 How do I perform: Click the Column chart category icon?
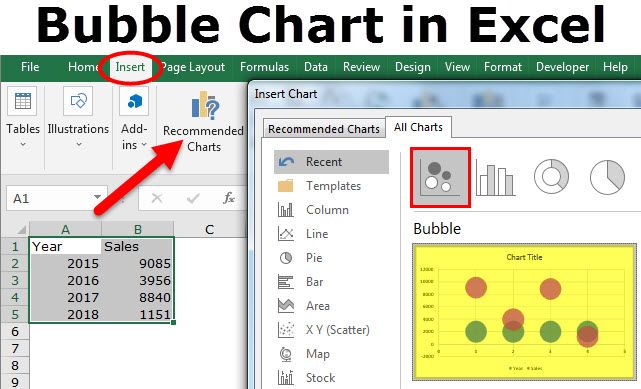(285, 210)
